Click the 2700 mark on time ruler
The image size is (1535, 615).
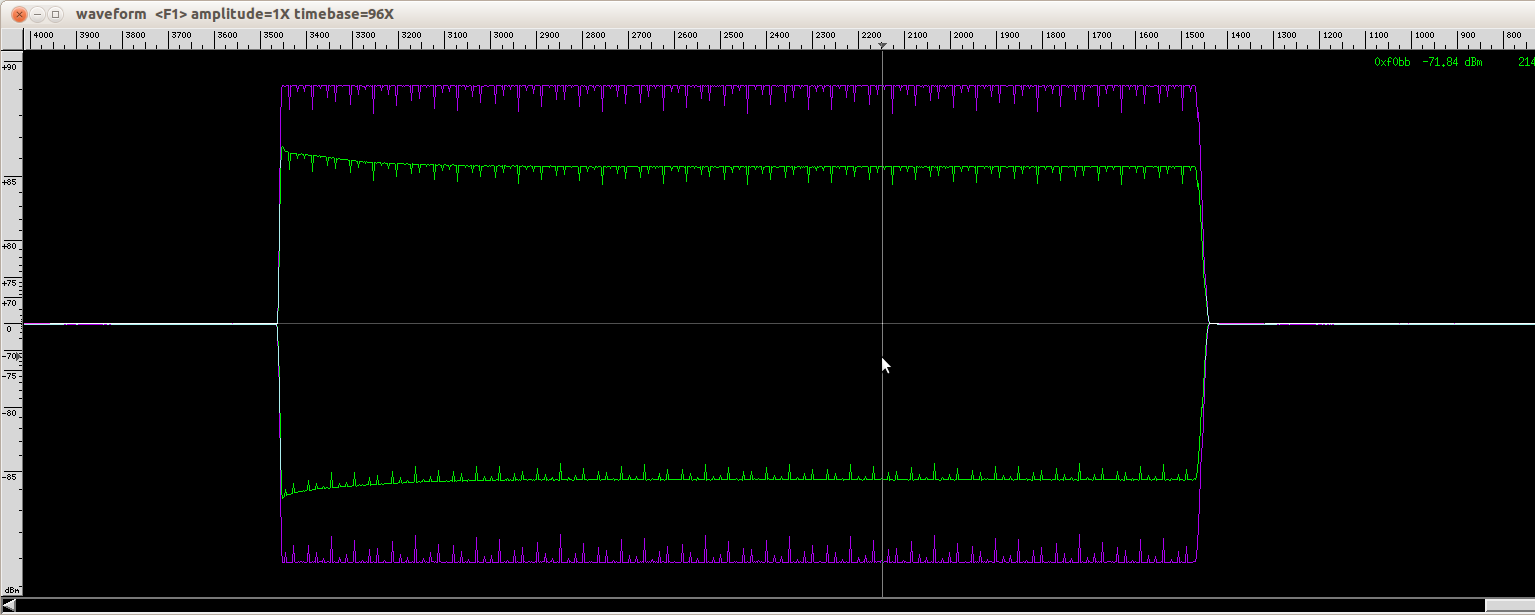pos(641,36)
